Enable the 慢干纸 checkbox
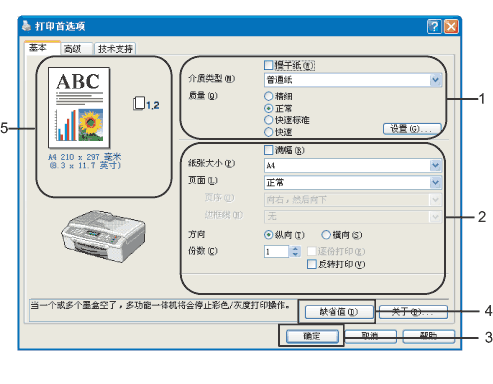 coord(268,65)
